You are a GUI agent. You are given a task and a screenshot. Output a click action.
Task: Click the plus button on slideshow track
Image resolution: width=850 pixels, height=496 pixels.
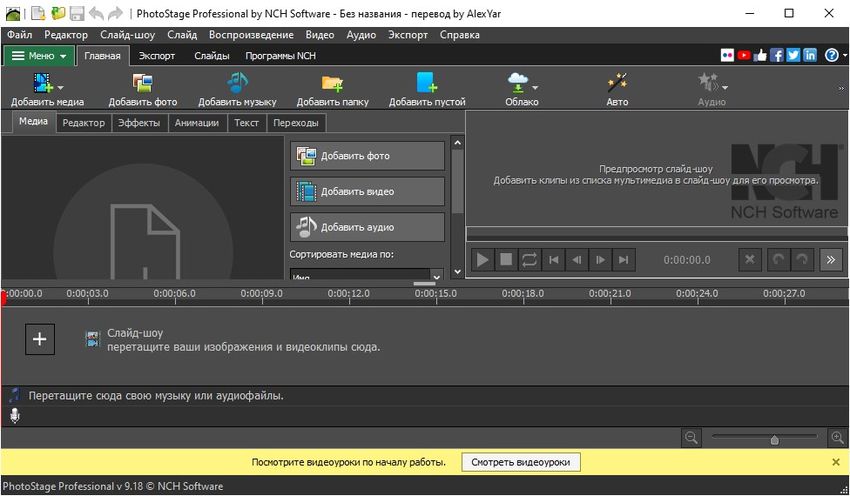coord(40,339)
